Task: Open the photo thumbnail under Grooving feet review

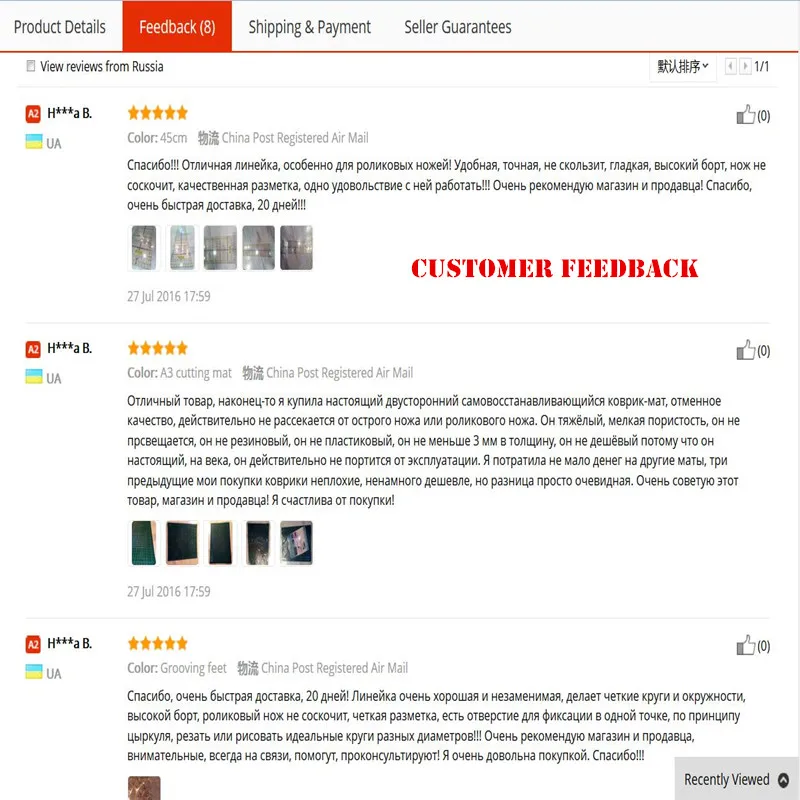Action: pos(144,788)
